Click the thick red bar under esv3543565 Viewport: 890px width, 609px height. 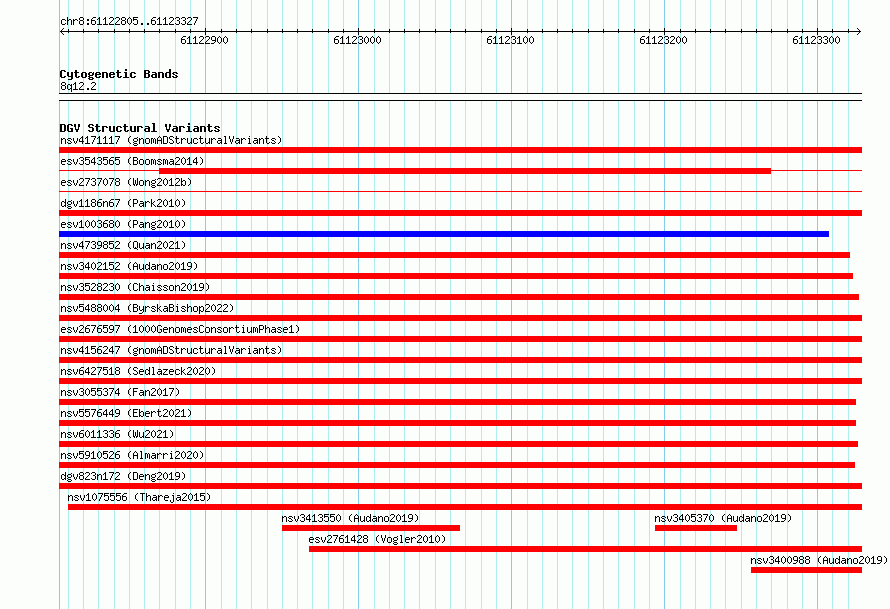tap(465, 171)
